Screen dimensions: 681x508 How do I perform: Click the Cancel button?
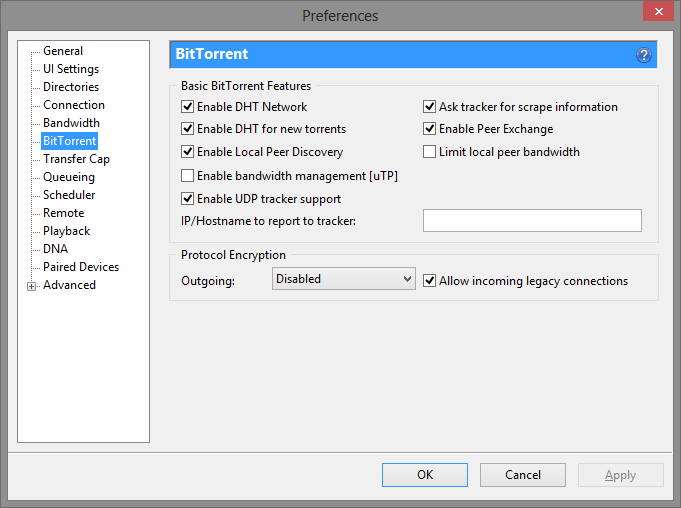point(523,475)
